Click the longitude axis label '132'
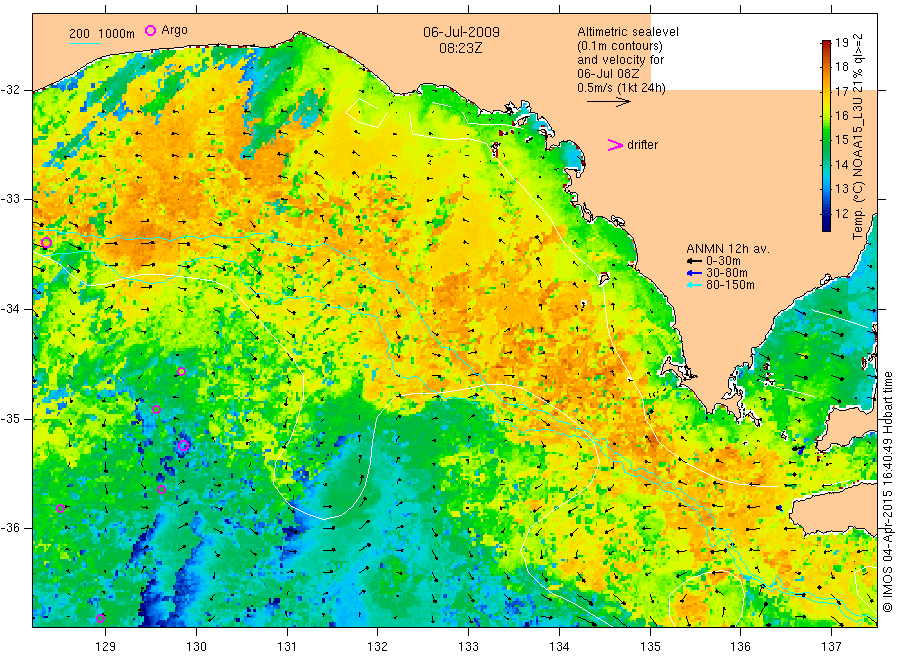This screenshot has width=900, height=660. coord(378,647)
